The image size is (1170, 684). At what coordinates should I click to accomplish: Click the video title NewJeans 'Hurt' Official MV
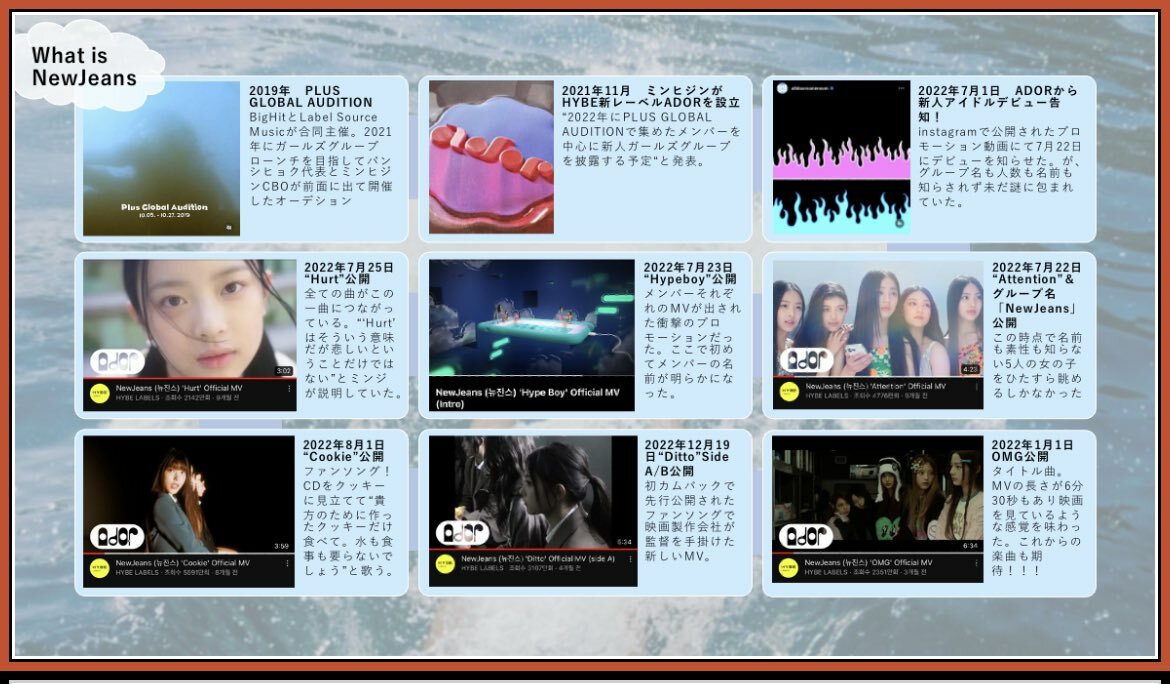pyautogui.click(x=179, y=389)
